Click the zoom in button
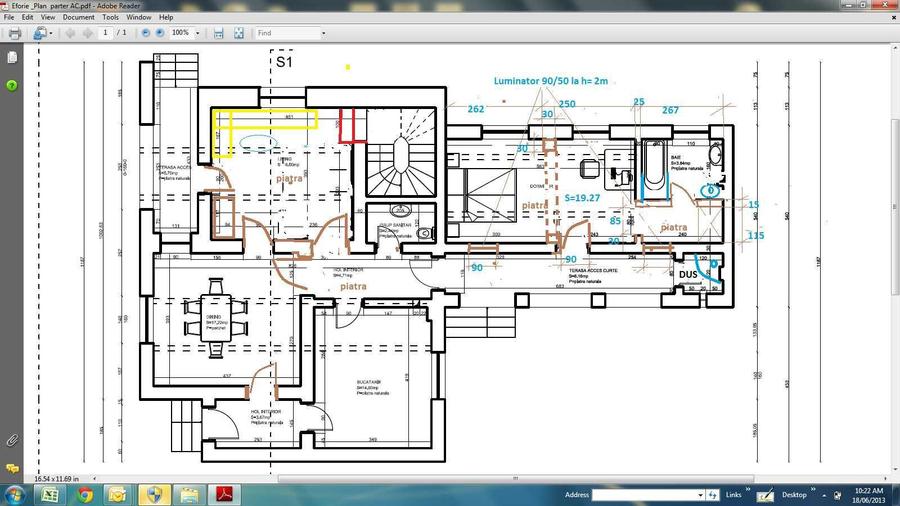 (161, 33)
